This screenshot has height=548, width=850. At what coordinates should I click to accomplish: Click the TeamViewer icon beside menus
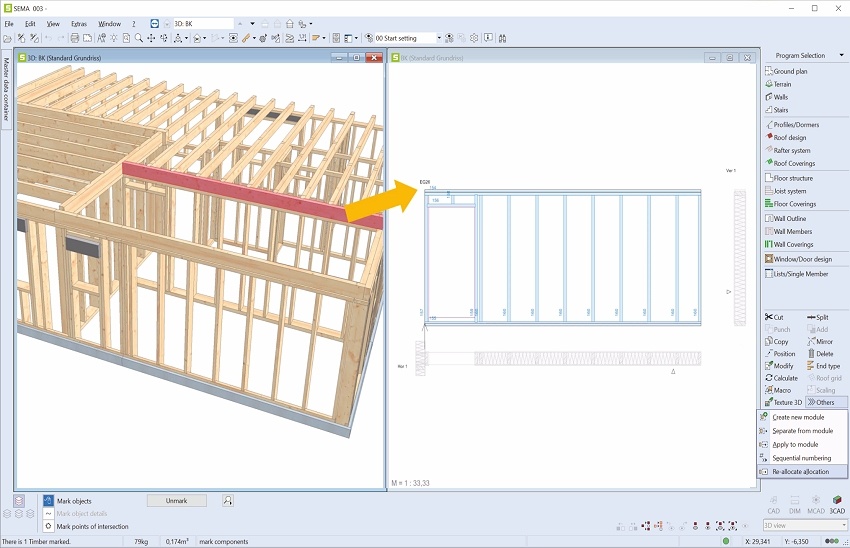coord(154,24)
